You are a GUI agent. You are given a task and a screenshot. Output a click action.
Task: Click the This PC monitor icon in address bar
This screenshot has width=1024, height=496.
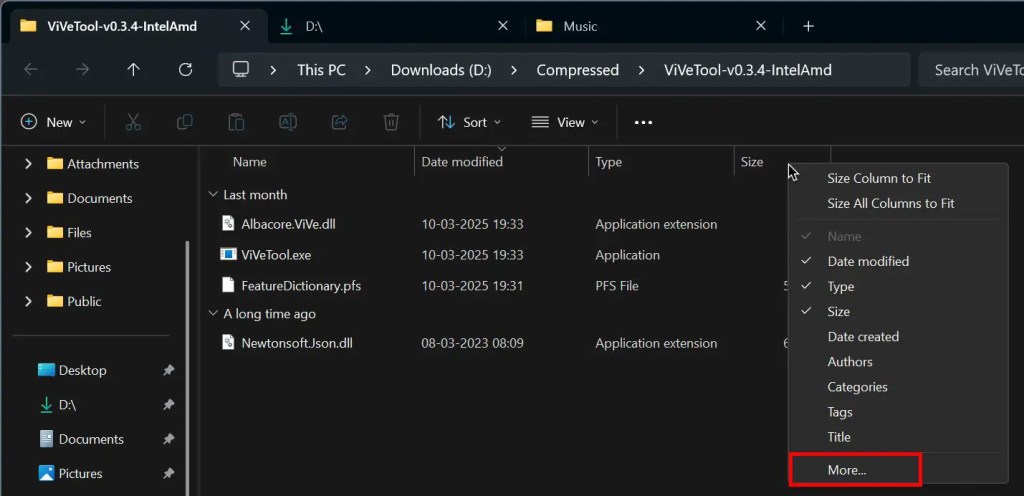click(241, 70)
